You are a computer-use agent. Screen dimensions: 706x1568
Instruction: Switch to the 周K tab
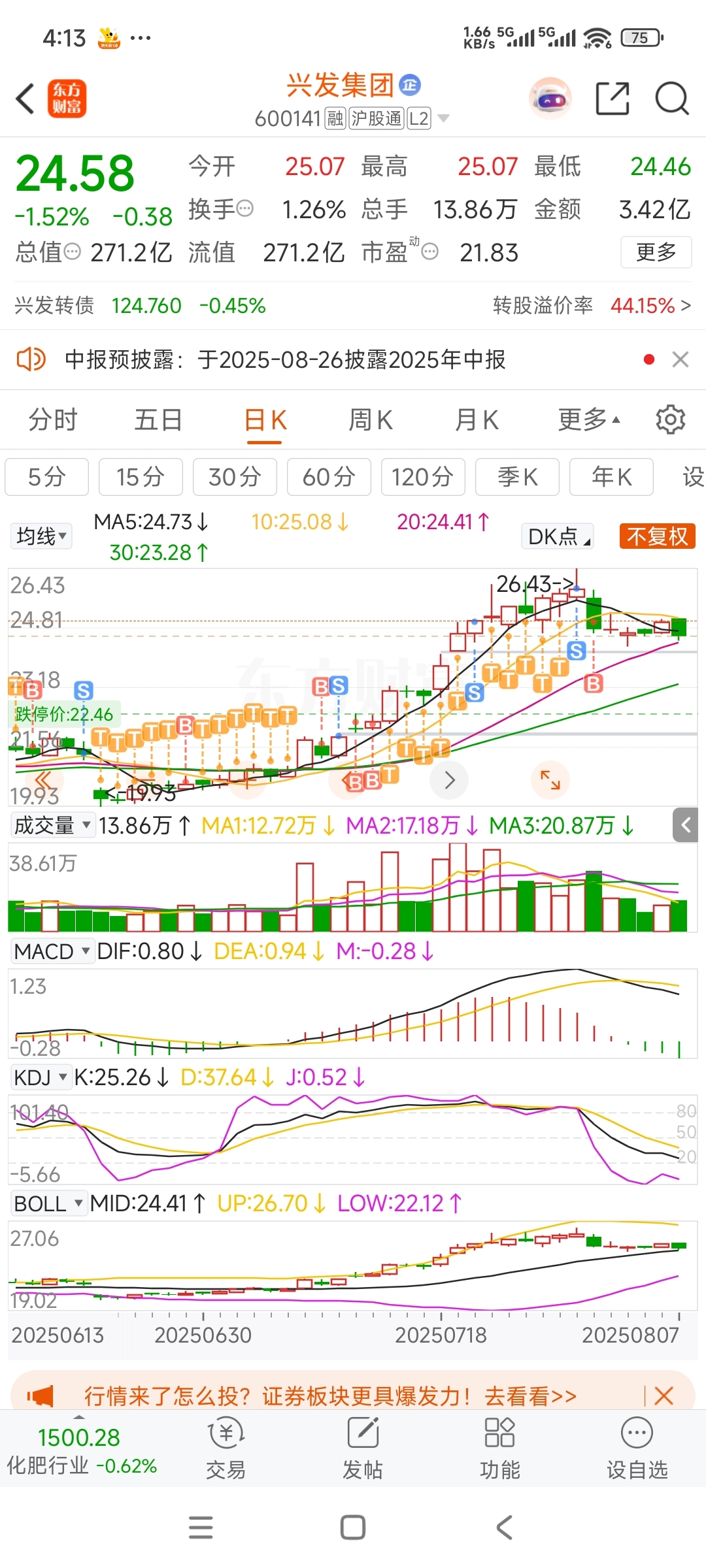(x=371, y=419)
